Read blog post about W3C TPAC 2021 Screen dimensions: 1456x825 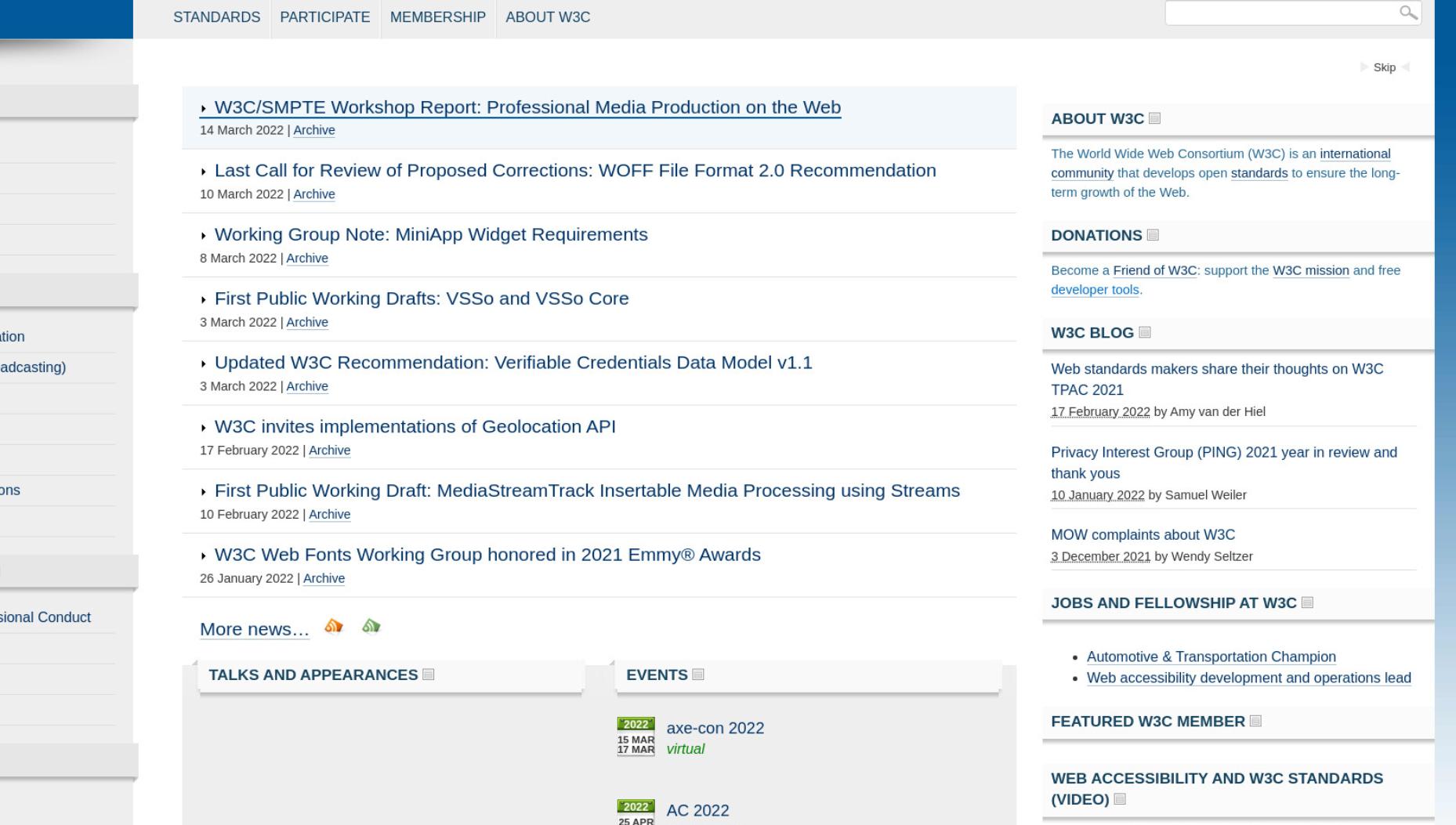pos(1217,379)
